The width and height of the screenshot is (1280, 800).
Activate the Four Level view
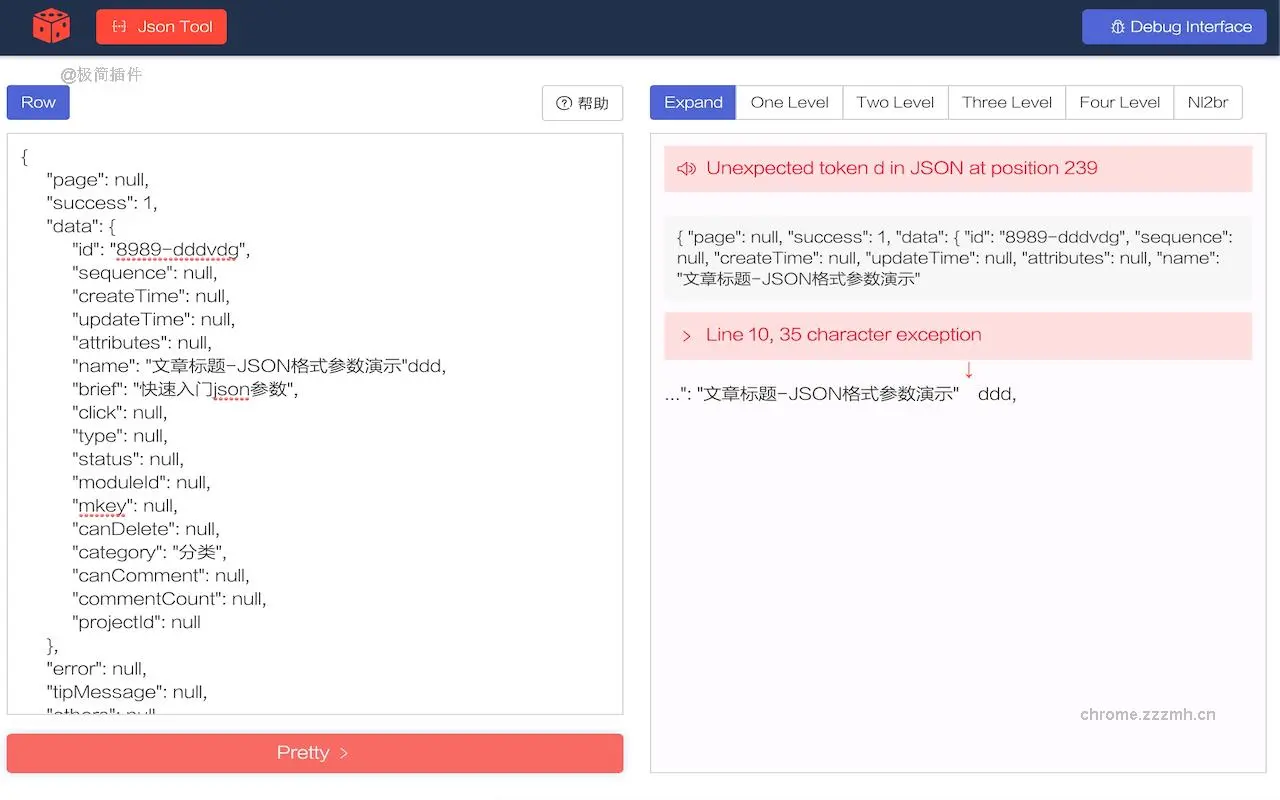[1119, 102]
